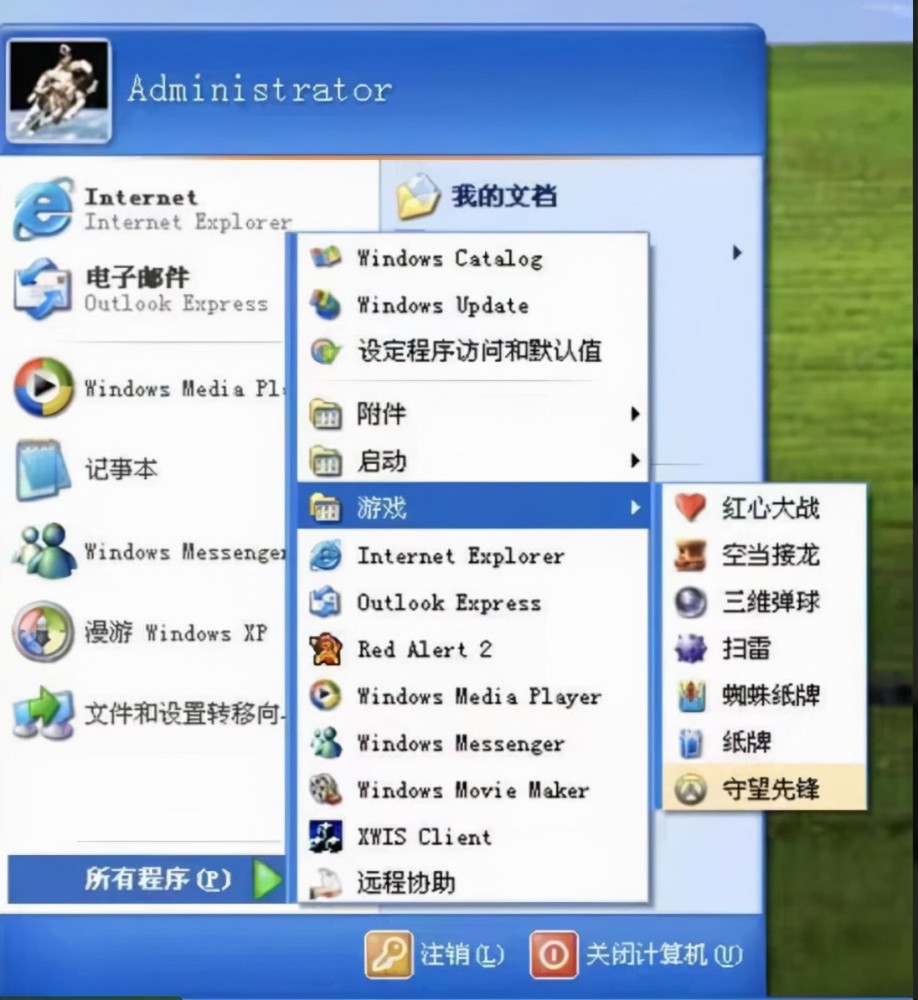The height and width of the screenshot is (1000, 918).
Task: Launch 蜘蛛纸牌 Spider Solitaire icon
Action: coord(692,695)
